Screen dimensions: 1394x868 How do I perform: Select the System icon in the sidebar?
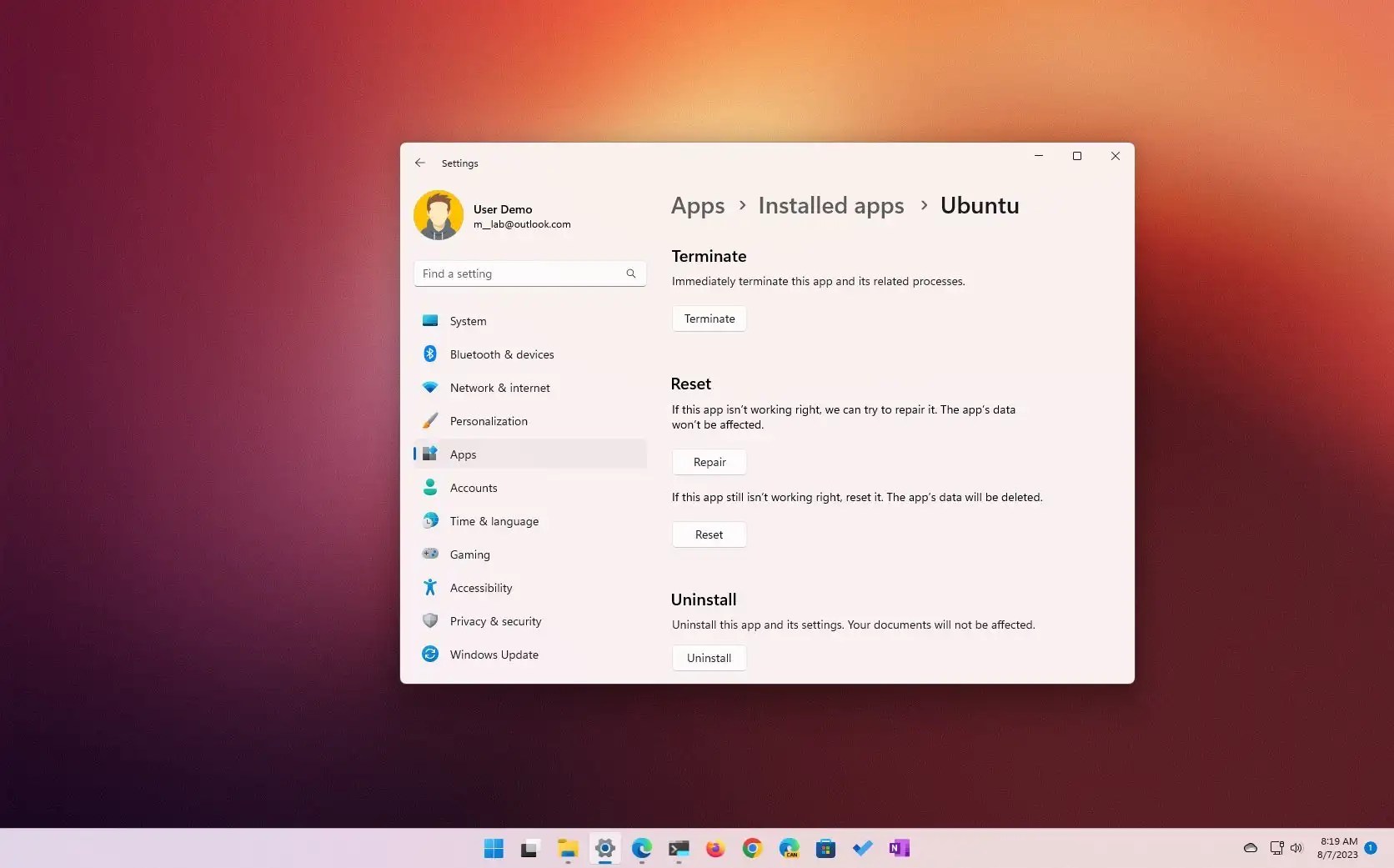point(430,321)
